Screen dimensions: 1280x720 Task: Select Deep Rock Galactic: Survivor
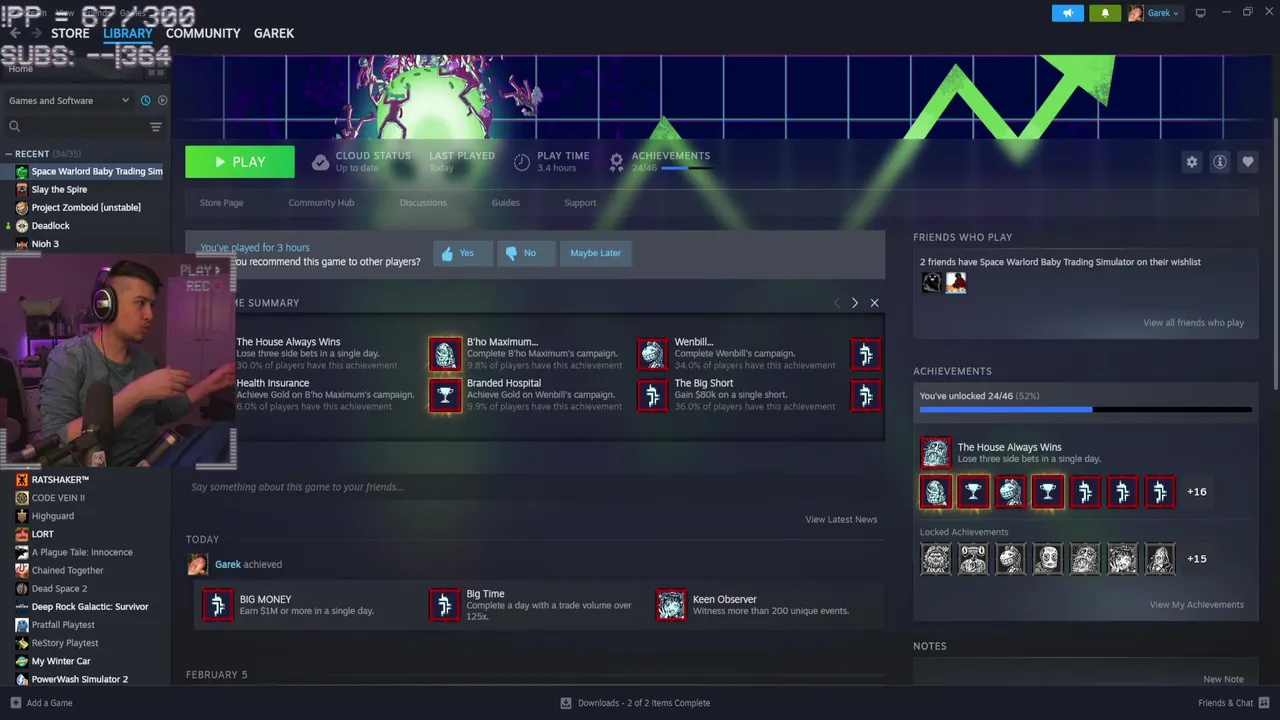click(89, 607)
